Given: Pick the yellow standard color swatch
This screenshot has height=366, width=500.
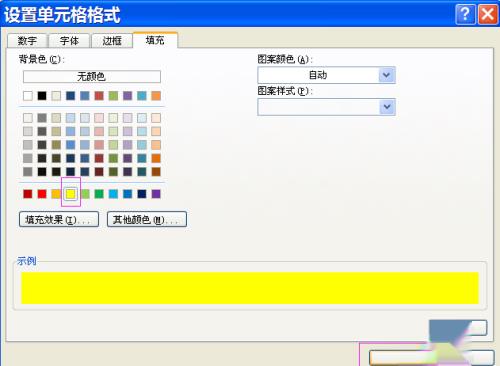Looking at the screenshot, I should coord(70,194).
